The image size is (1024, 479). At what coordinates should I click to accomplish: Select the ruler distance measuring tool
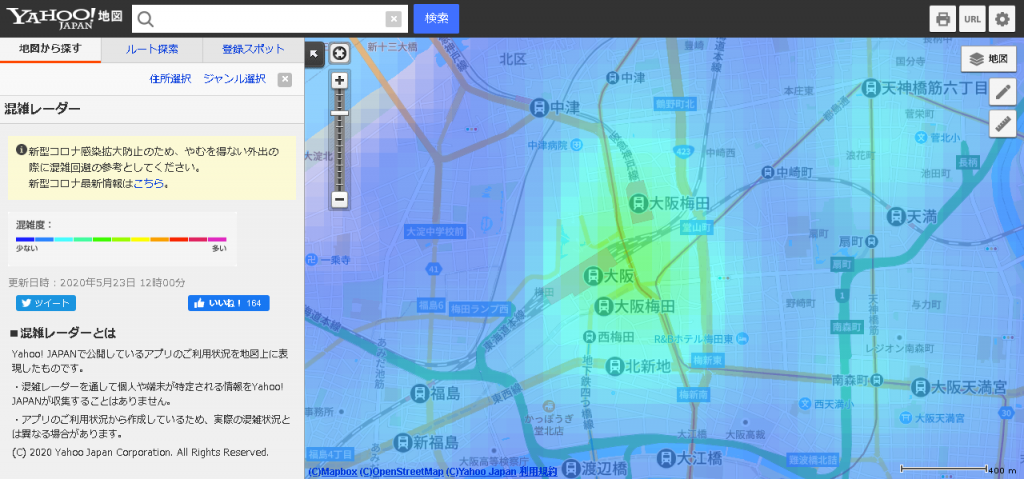1002,124
